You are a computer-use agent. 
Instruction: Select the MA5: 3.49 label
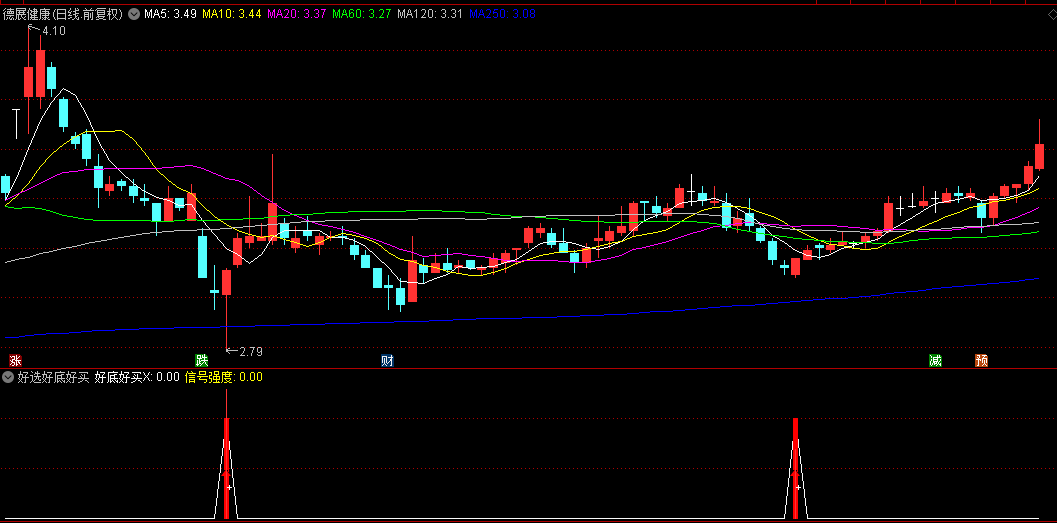click(x=170, y=13)
